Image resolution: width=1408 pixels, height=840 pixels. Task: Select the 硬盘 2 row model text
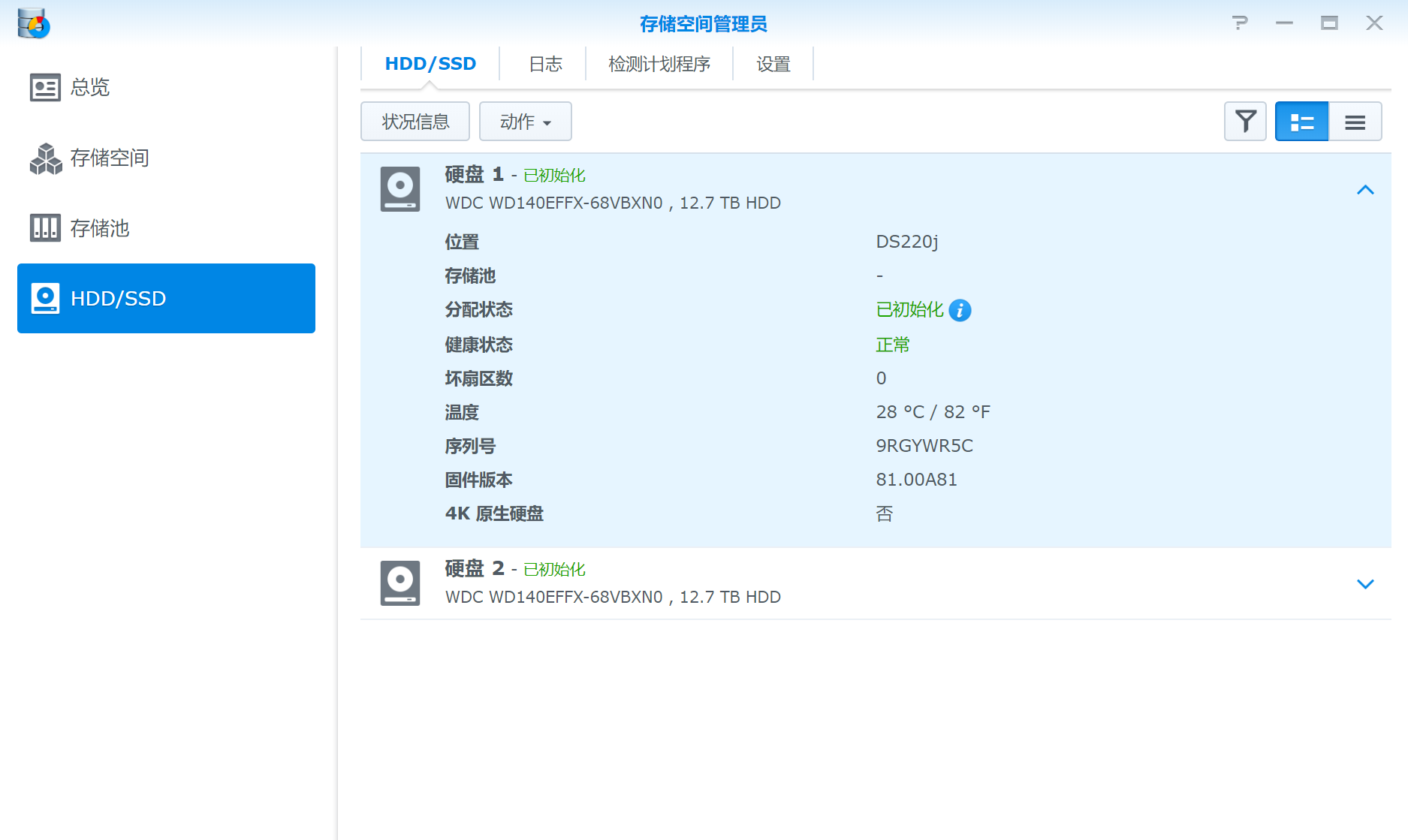(612, 597)
